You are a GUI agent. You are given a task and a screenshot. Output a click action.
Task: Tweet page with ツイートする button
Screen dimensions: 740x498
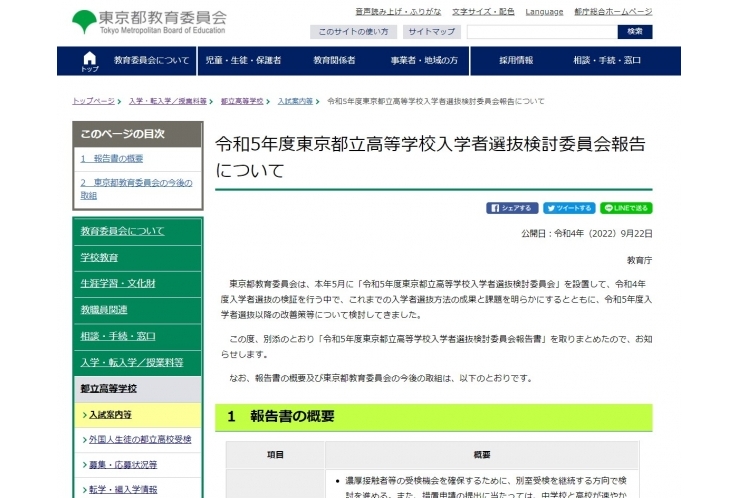point(569,208)
